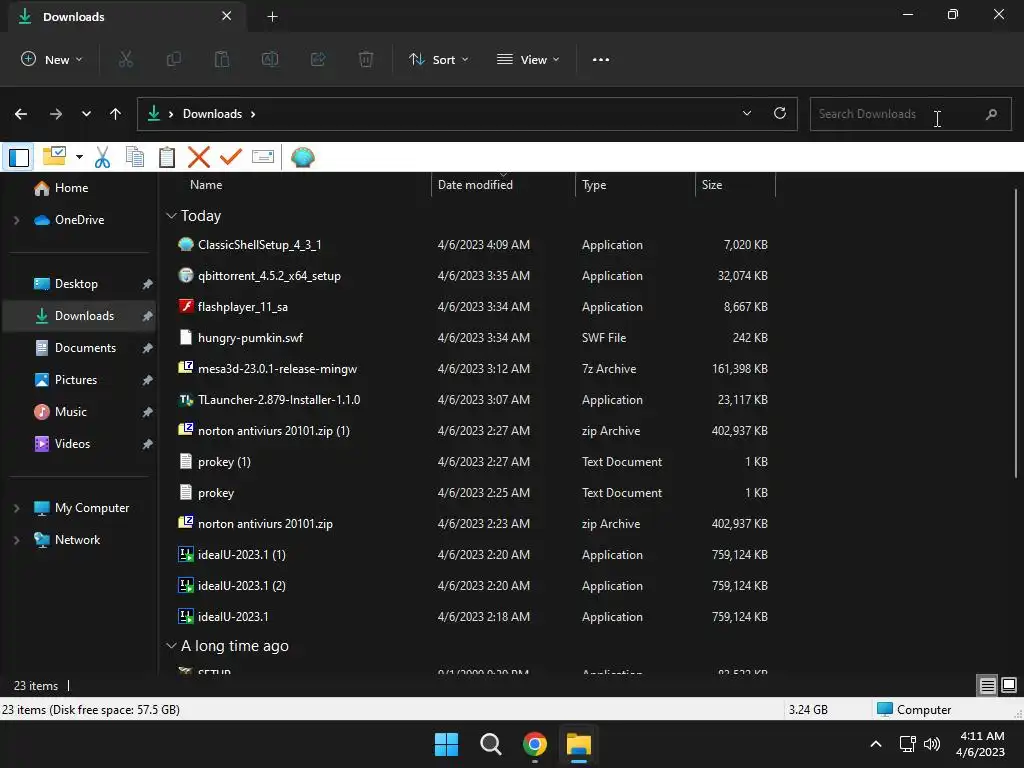Viewport: 1024px width, 768px height.
Task: Click the Classic Shell folder options icon
Action: (54, 157)
